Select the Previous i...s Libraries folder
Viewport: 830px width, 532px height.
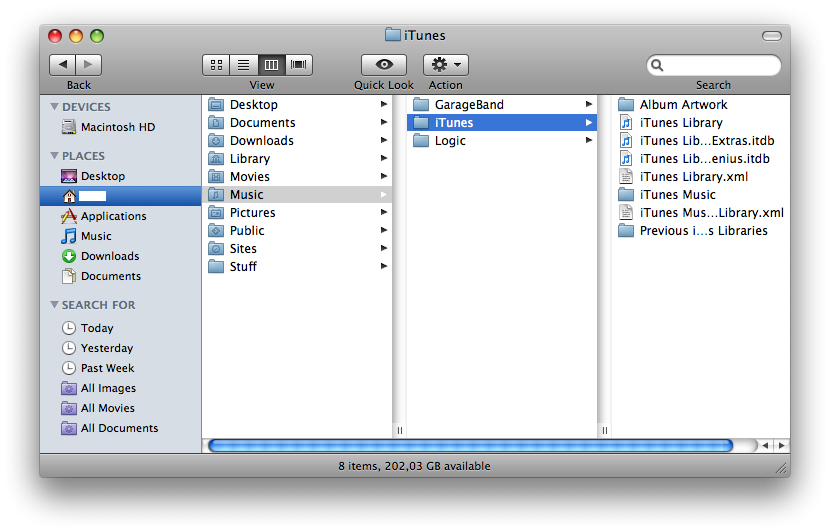701,230
